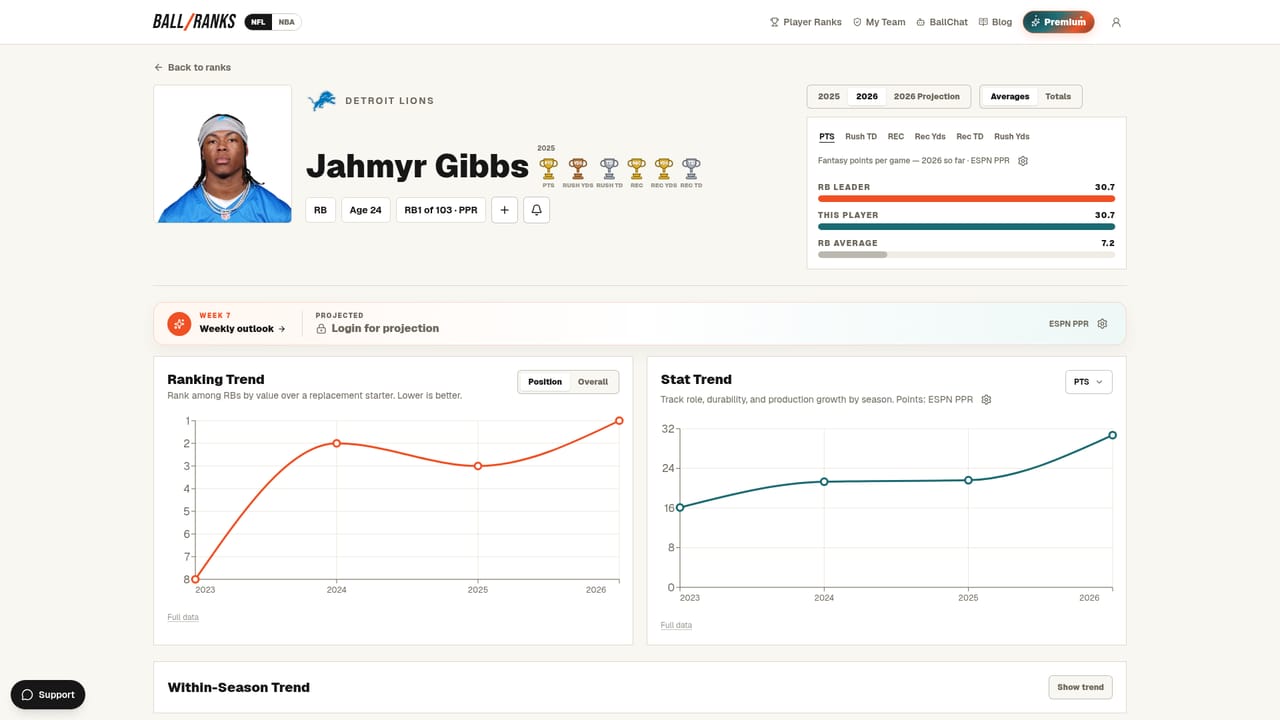Expand Within-Season Trend with Show trend

click(1080, 687)
